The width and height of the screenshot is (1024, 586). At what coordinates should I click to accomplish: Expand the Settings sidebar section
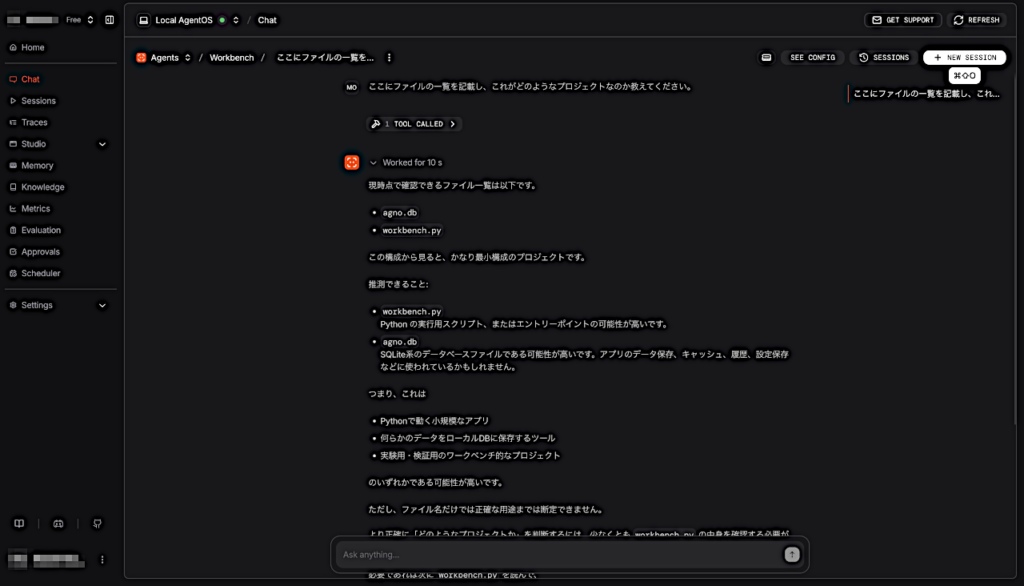[103, 306]
